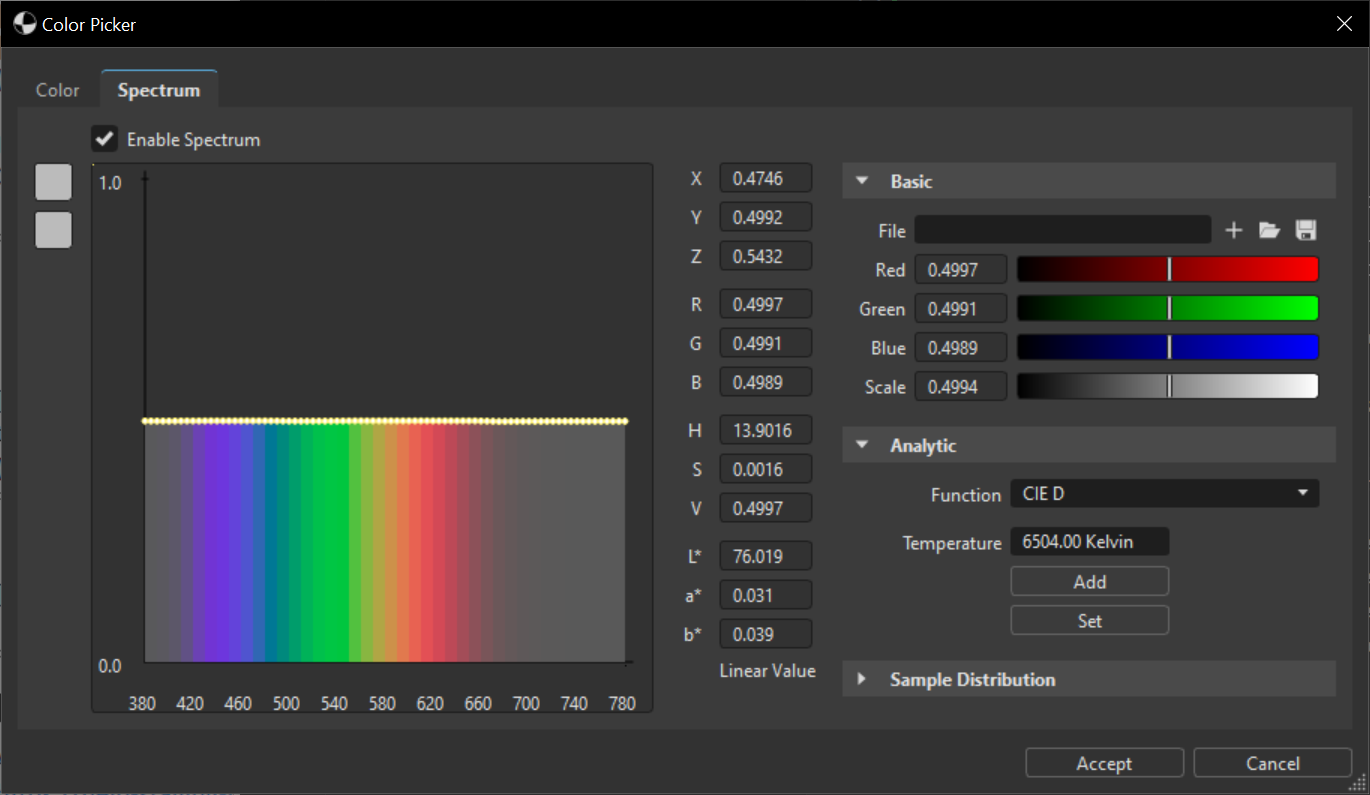1370x795 pixels.
Task: Click the Z value field 0.5432
Action: 766,256
